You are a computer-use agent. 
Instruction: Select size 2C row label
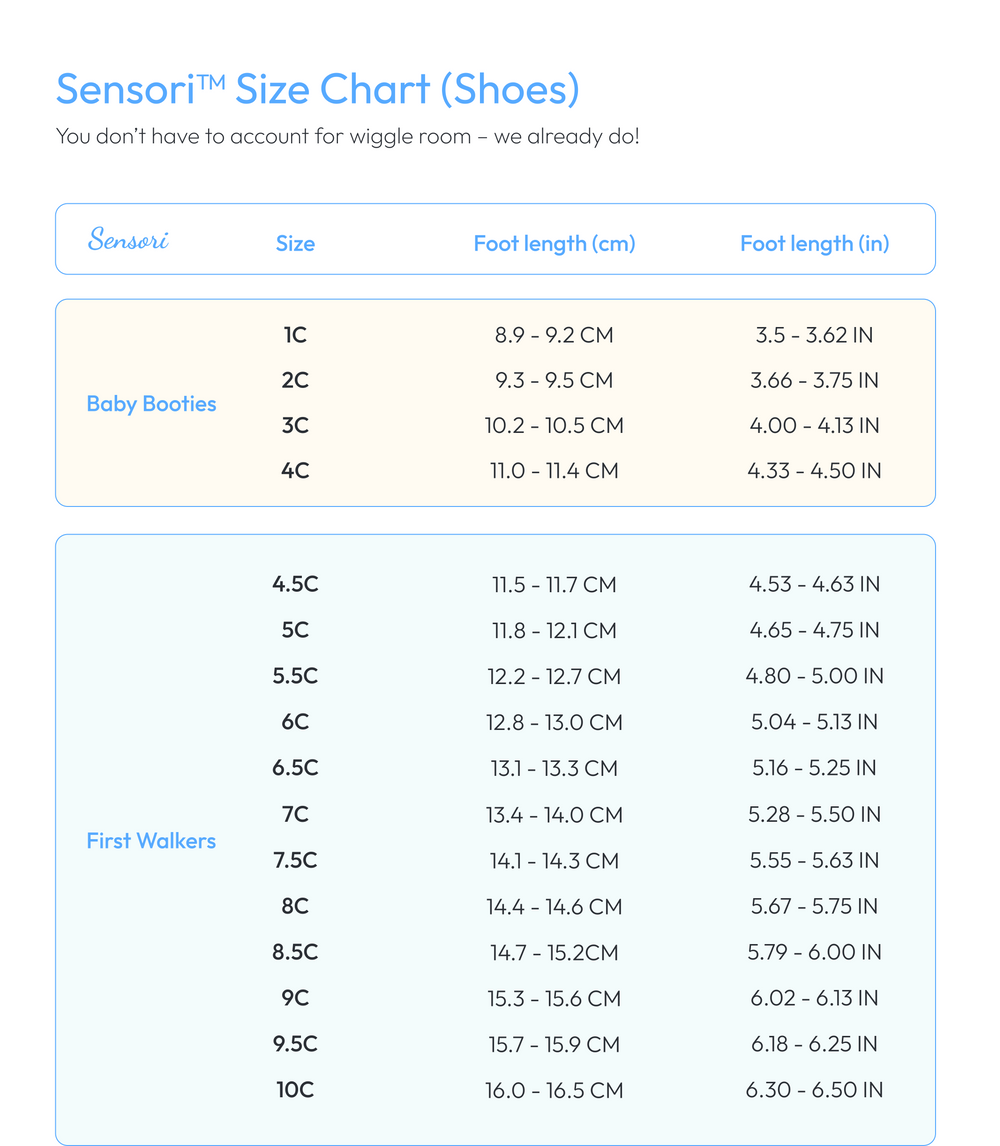[295, 380]
